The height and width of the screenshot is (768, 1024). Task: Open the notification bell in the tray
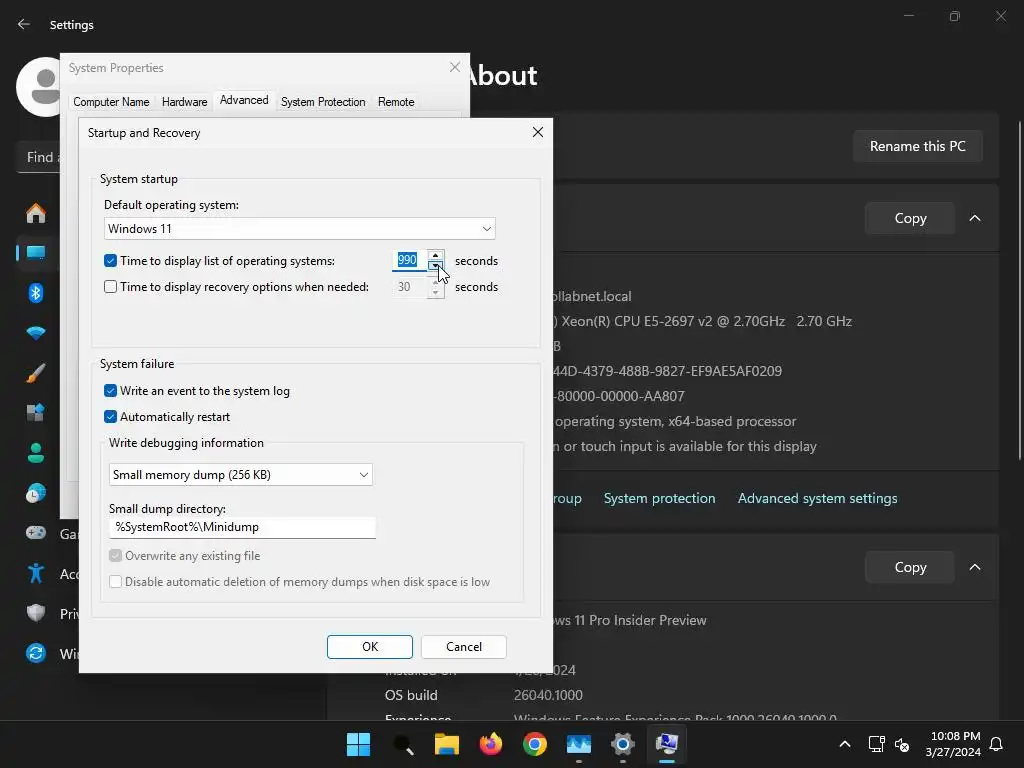tap(997, 744)
